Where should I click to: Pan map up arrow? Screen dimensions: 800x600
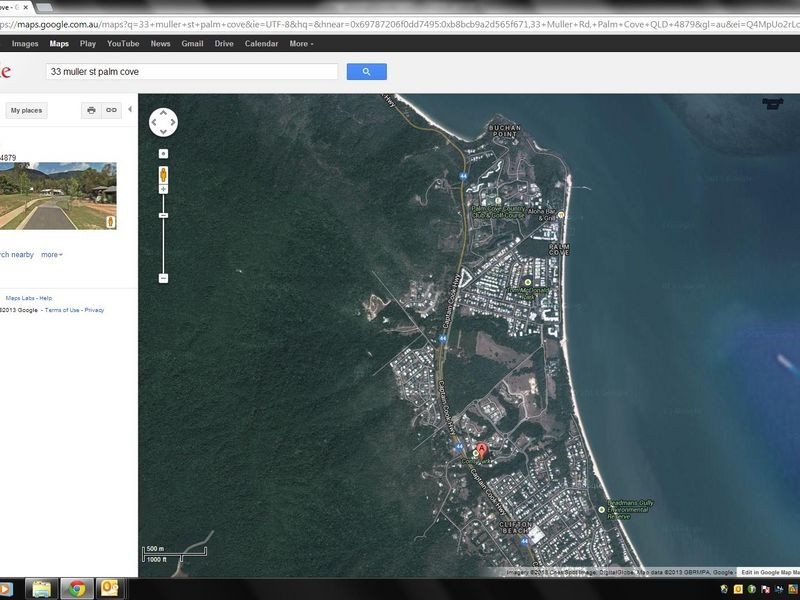pos(163,113)
